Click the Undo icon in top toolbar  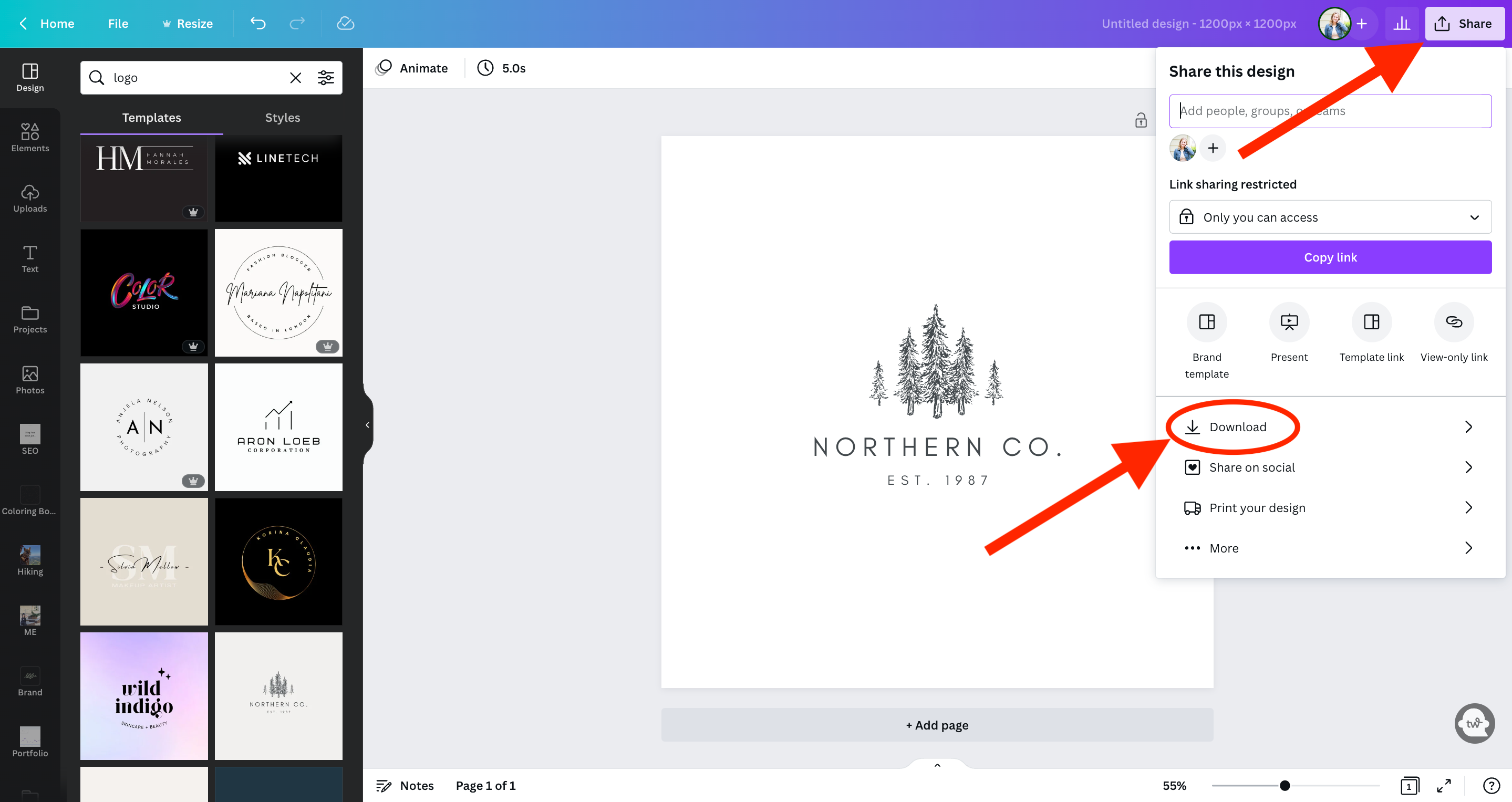pos(257,23)
